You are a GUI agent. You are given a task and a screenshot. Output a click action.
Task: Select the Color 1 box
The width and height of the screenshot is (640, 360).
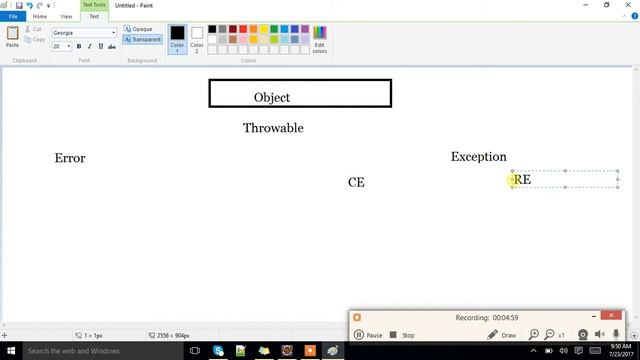tap(177, 39)
